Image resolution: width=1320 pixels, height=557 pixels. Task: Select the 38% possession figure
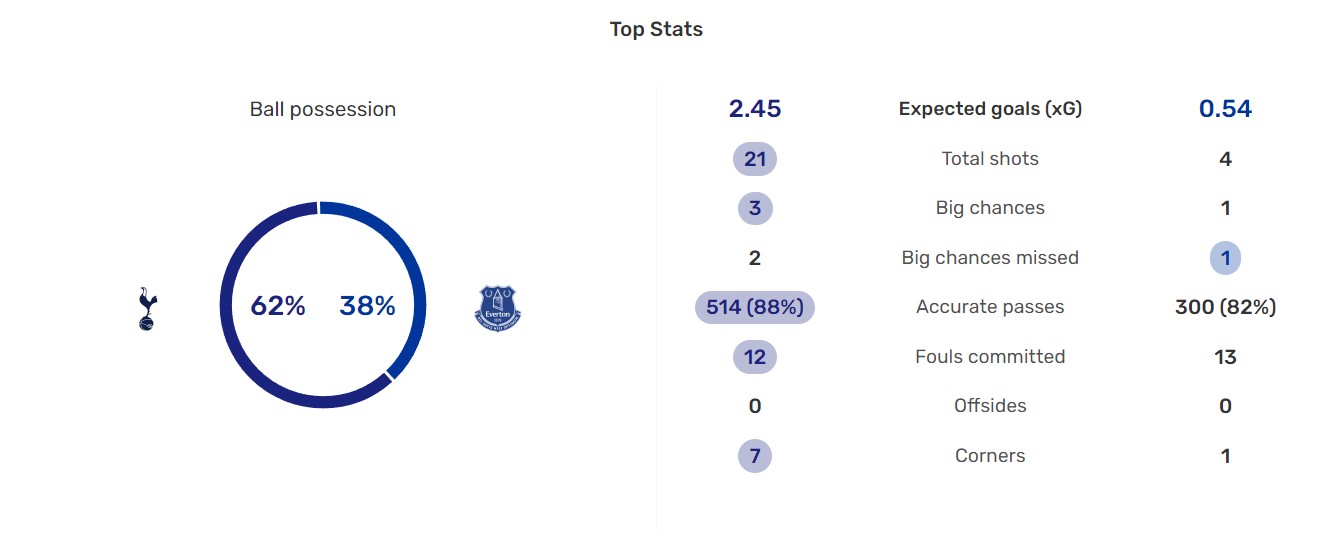(x=367, y=306)
